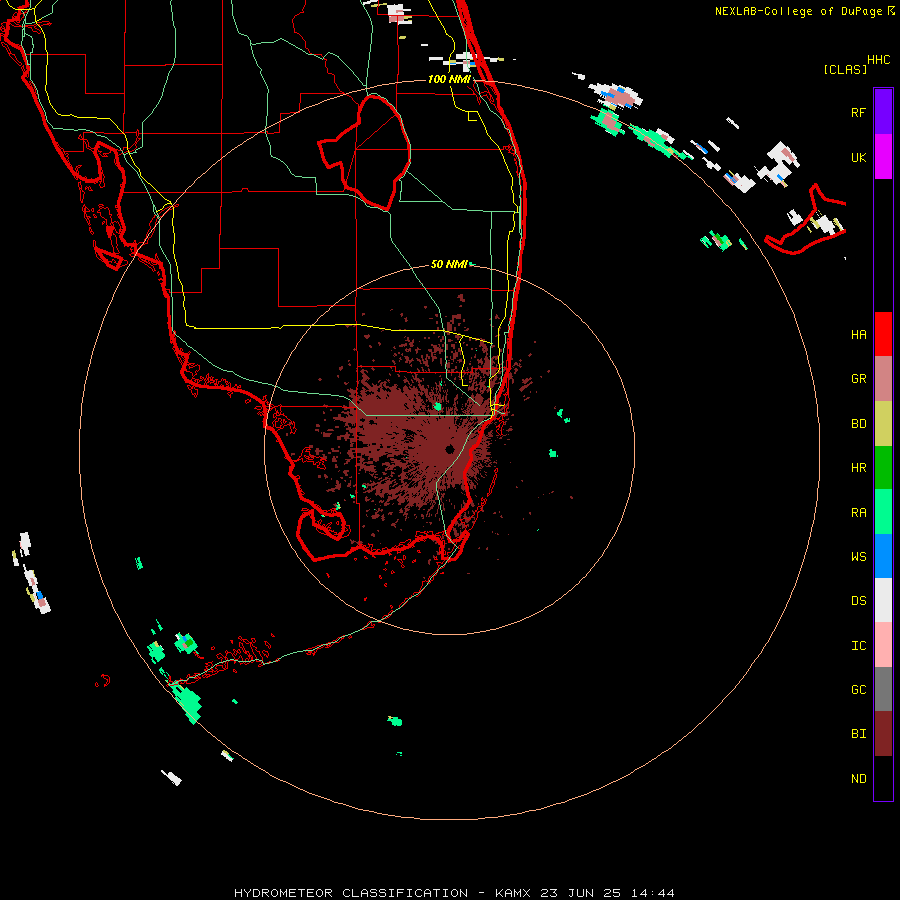Click the BD legend label
Image resolution: width=900 pixels, height=900 pixels.
point(858,424)
